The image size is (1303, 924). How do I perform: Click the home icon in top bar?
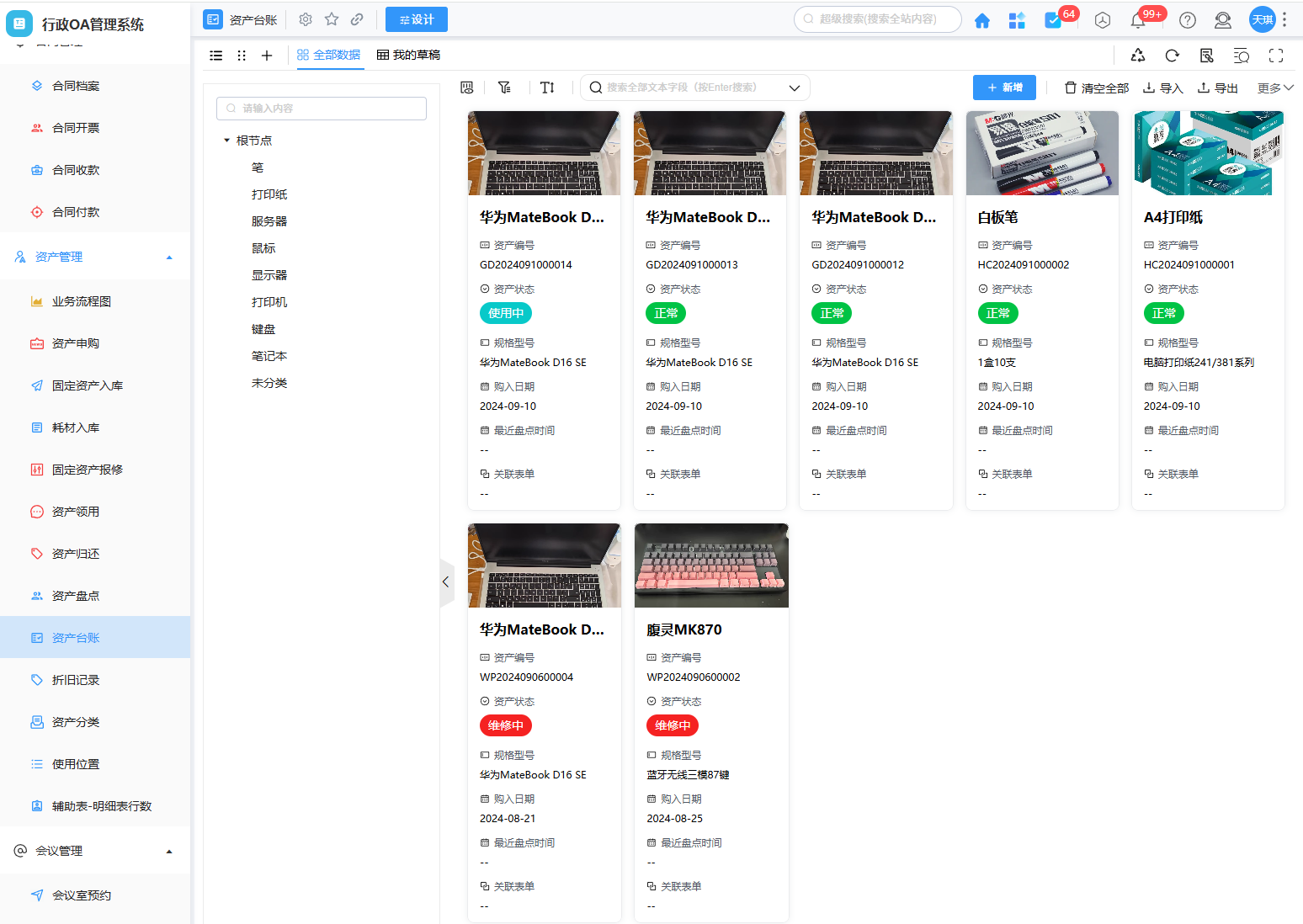coord(981,20)
